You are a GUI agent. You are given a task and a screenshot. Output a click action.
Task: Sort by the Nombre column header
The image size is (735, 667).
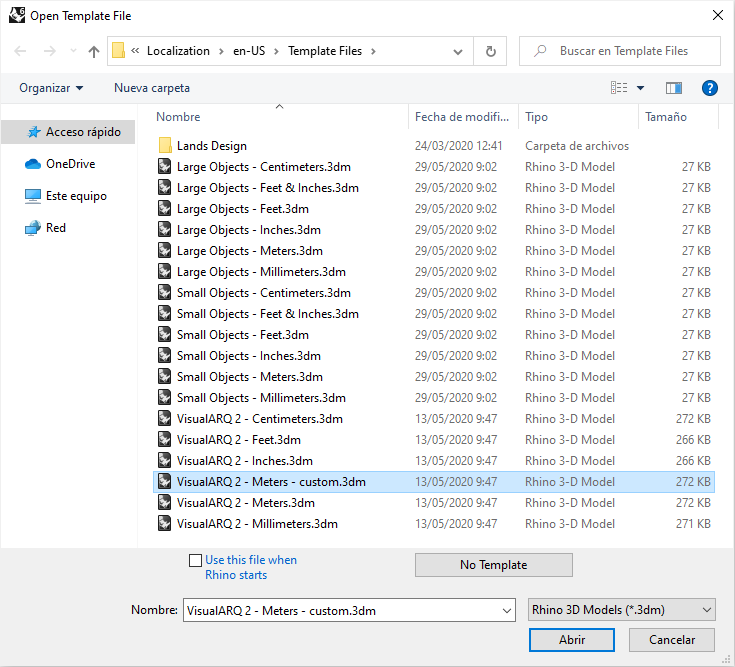point(178,117)
